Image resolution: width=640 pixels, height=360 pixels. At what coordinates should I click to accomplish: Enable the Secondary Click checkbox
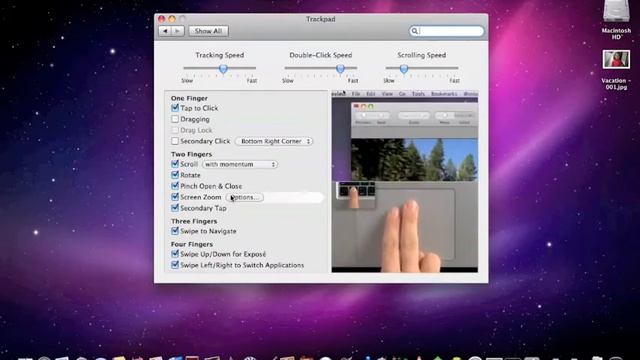pyautogui.click(x=175, y=141)
